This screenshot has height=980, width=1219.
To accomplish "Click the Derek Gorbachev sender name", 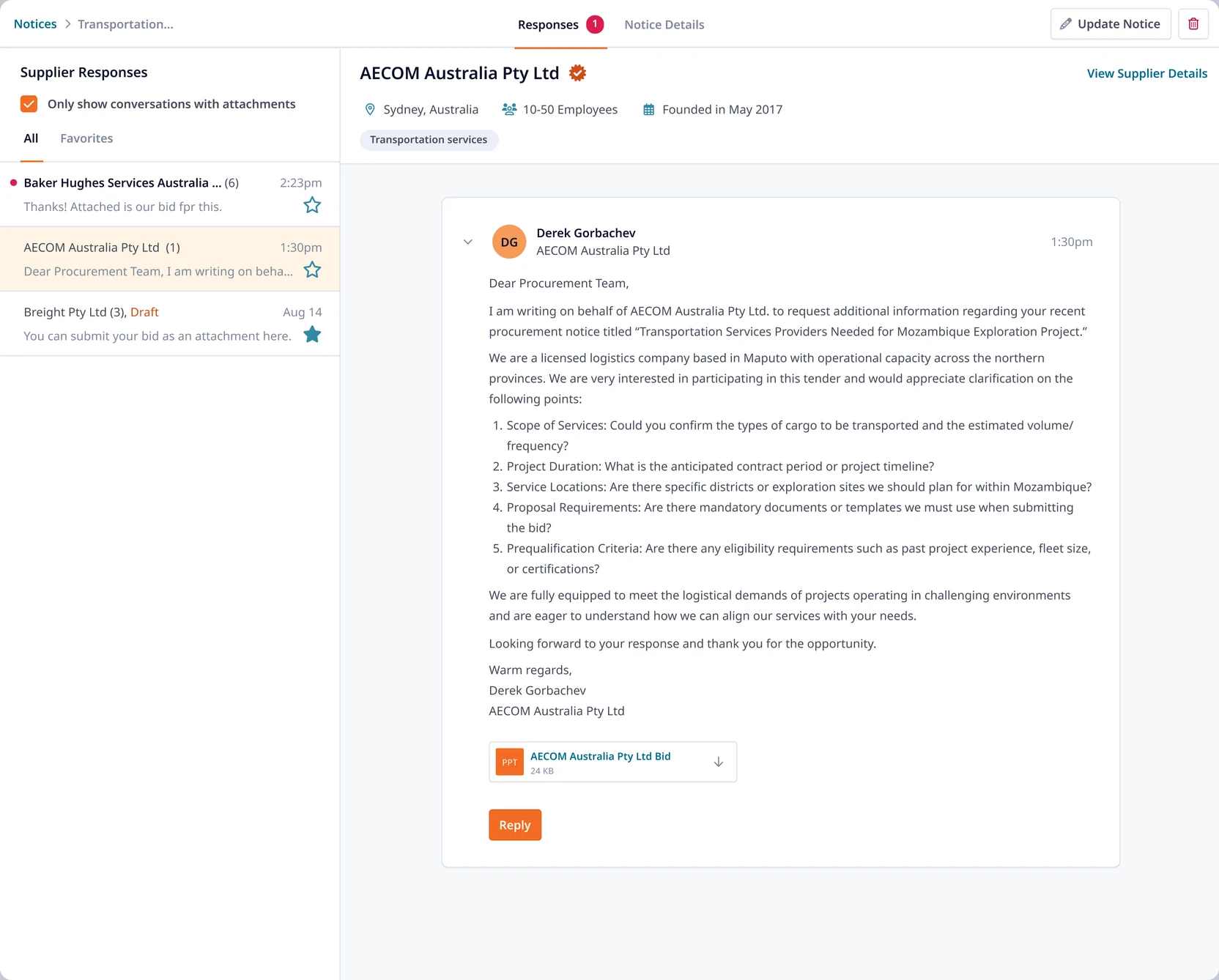I will pyautogui.click(x=585, y=233).
